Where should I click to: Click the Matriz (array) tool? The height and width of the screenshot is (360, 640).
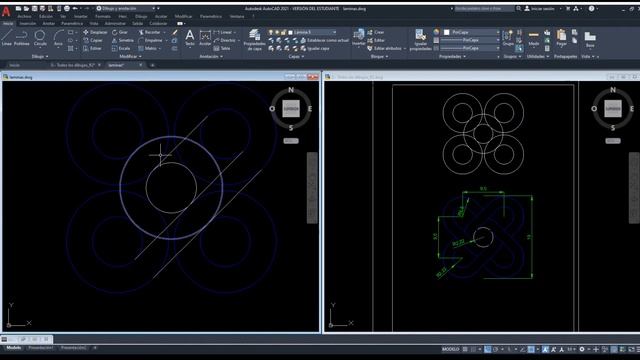click(x=148, y=49)
